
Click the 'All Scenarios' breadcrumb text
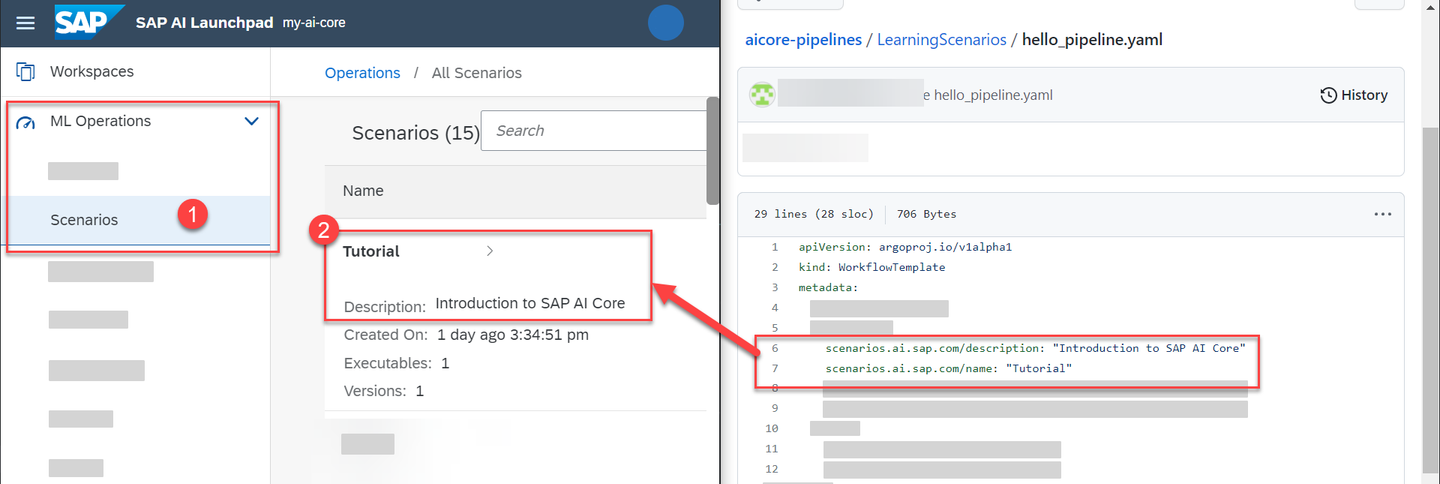click(x=477, y=73)
